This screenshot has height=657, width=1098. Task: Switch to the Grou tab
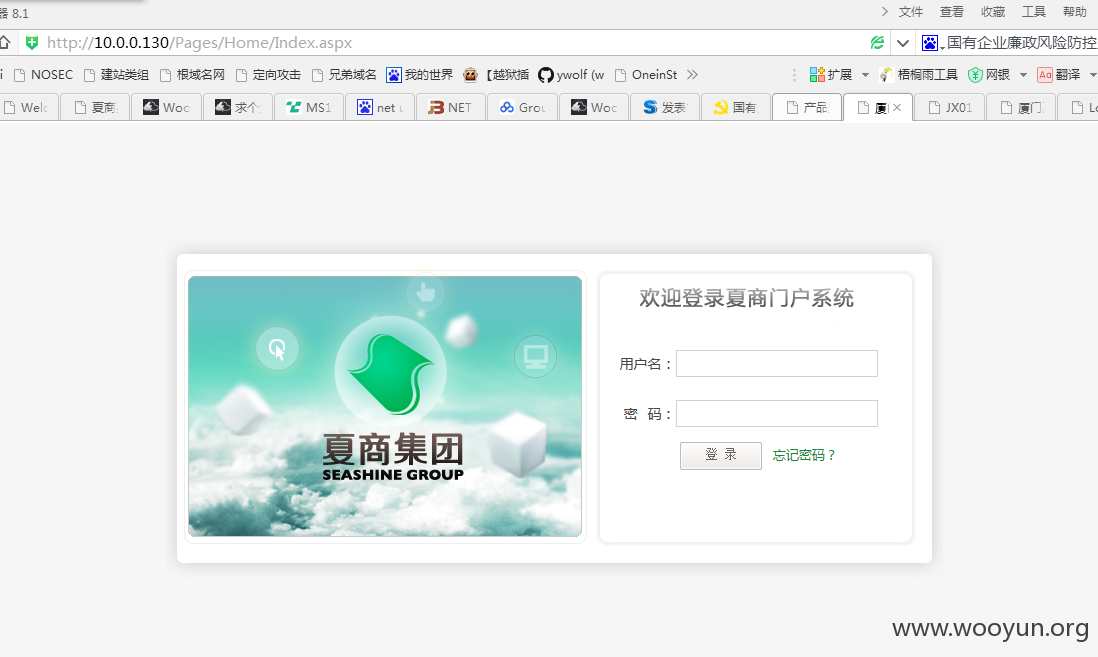pos(522,107)
